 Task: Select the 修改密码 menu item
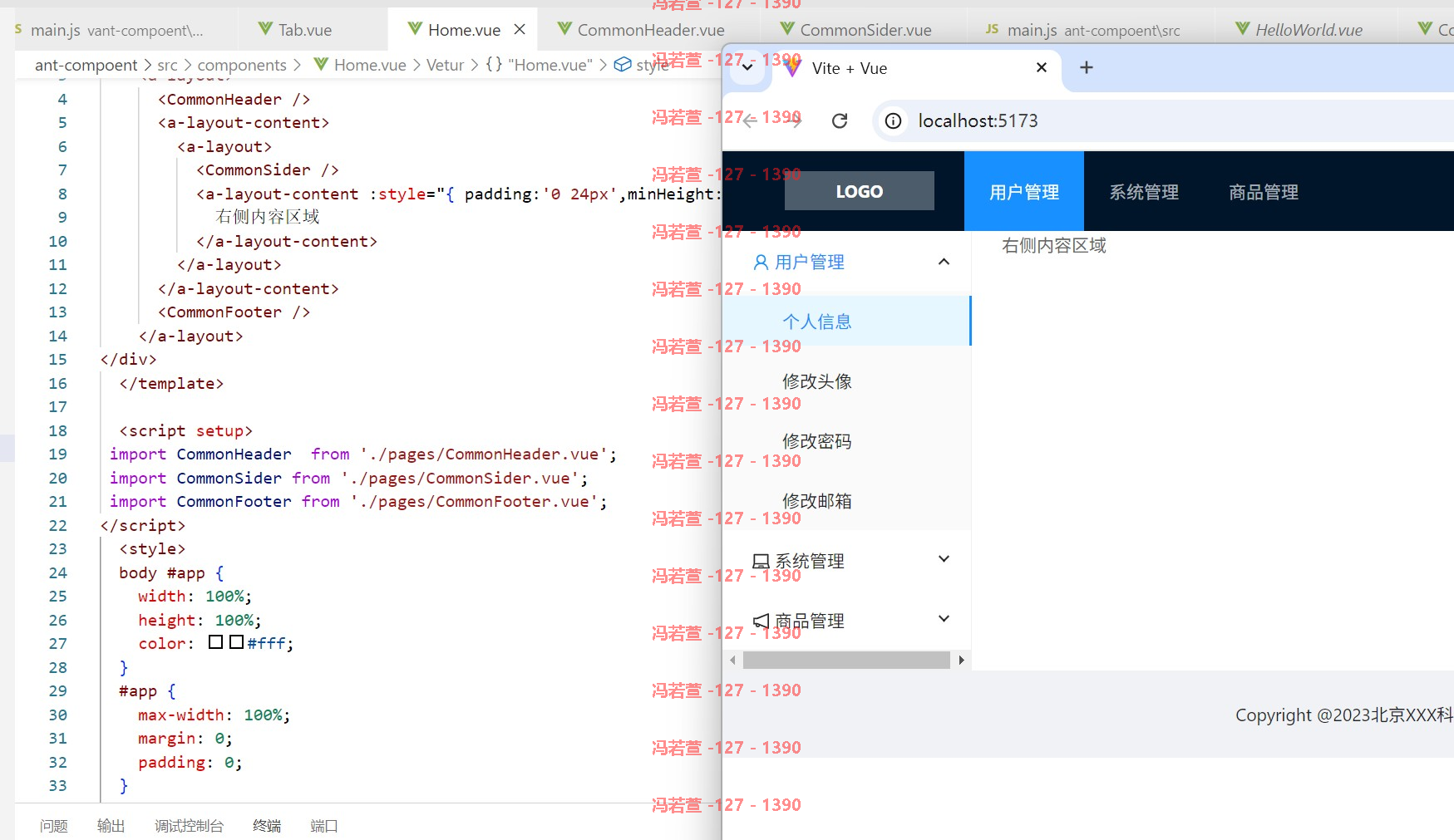846,441
